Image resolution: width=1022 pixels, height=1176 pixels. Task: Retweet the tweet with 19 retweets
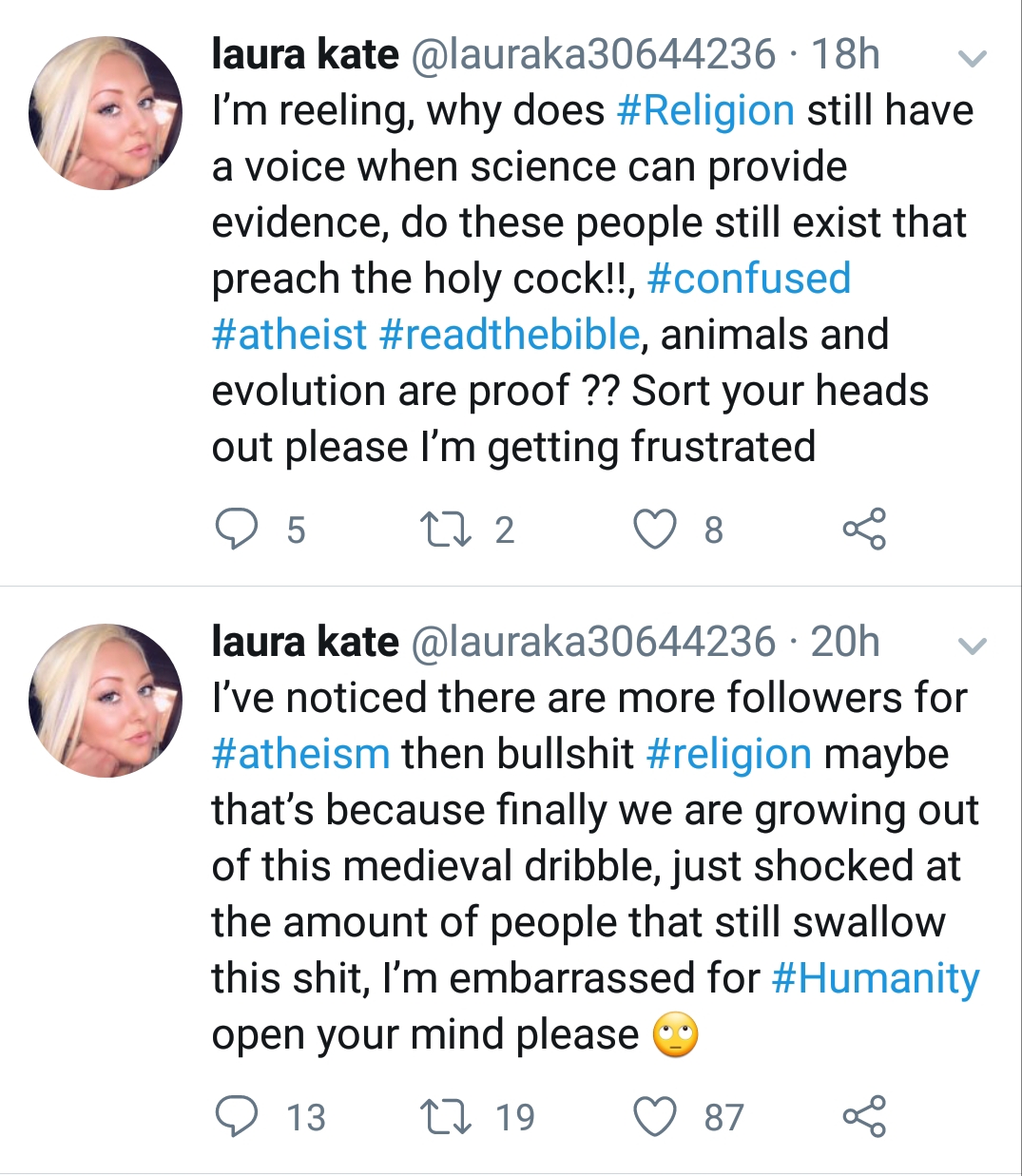pos(445,1117)
